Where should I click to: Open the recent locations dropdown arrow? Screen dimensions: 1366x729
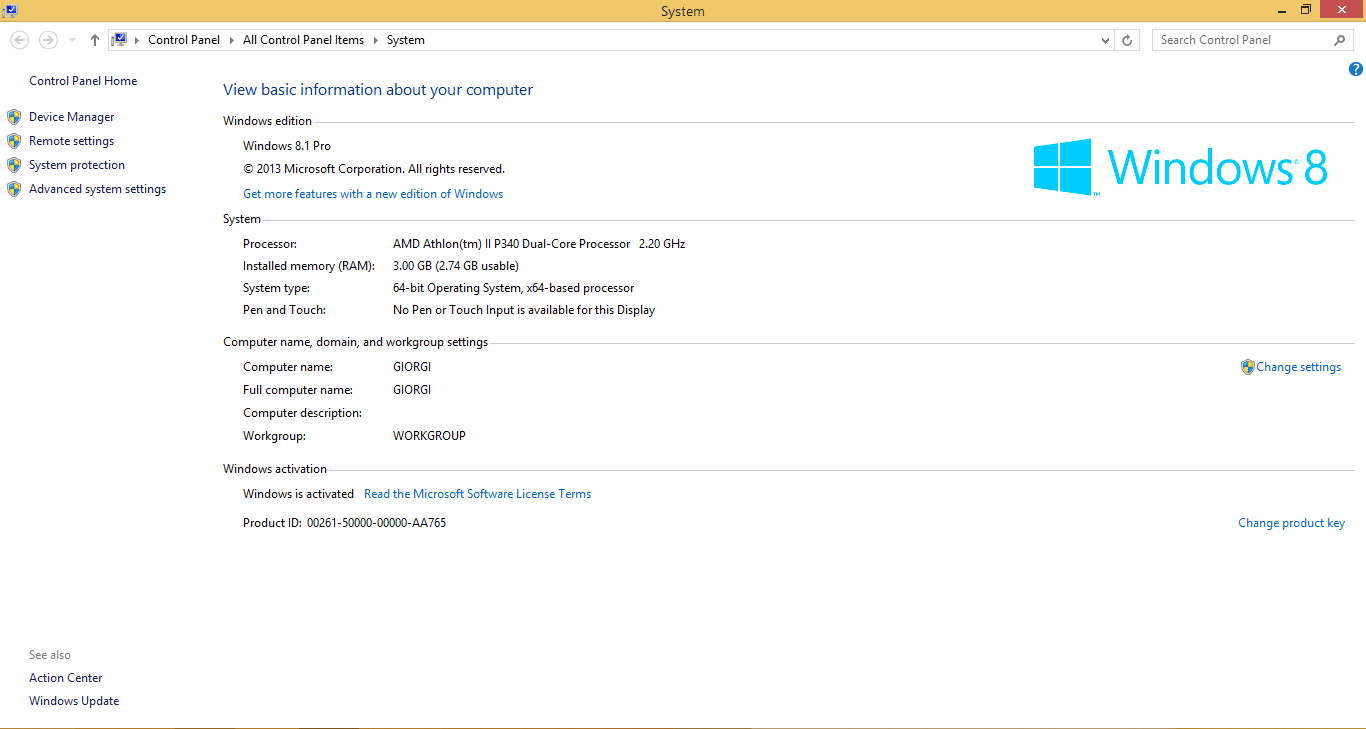72,40
